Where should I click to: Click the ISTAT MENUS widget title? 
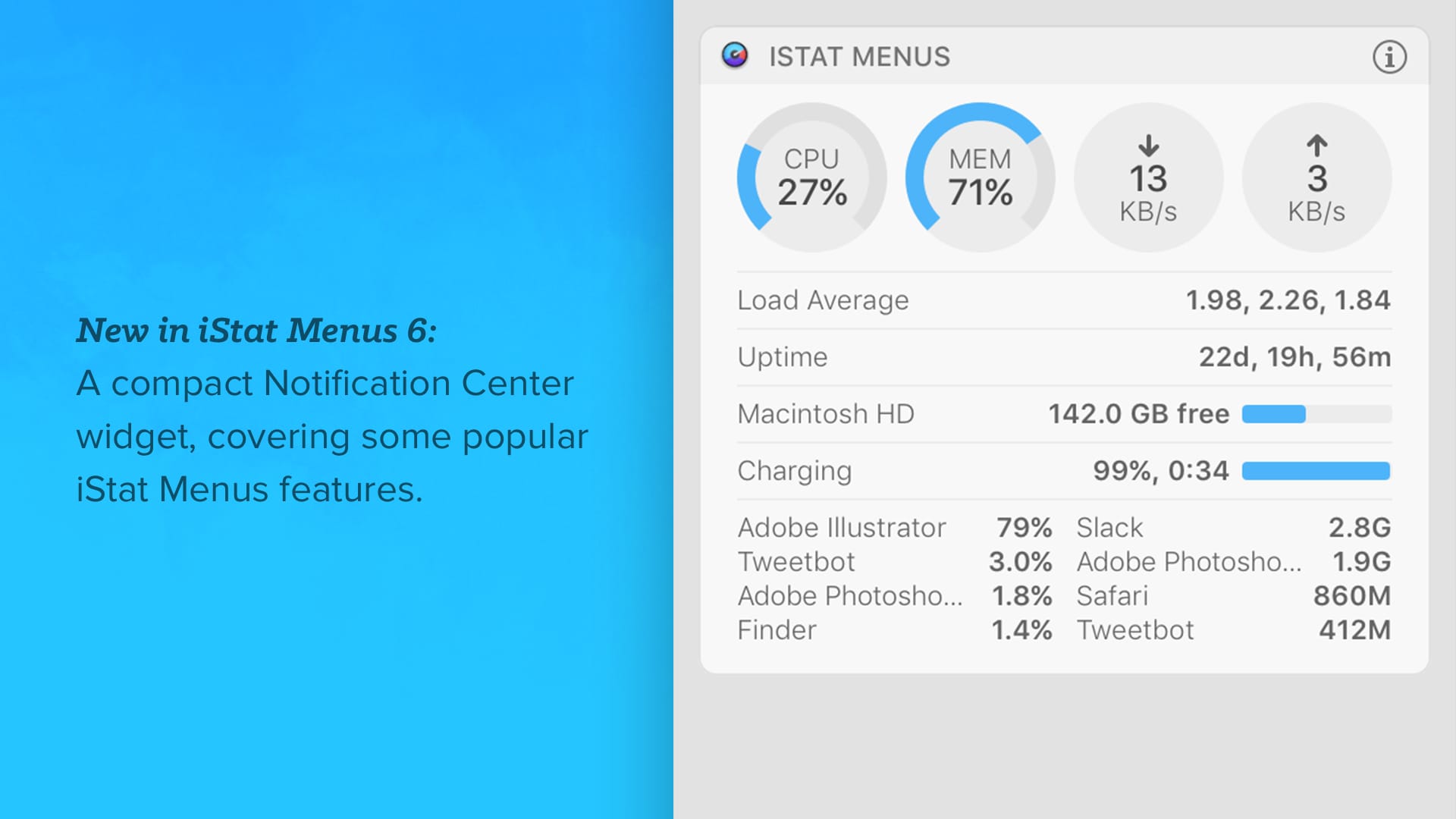click(x=859, y=57)
